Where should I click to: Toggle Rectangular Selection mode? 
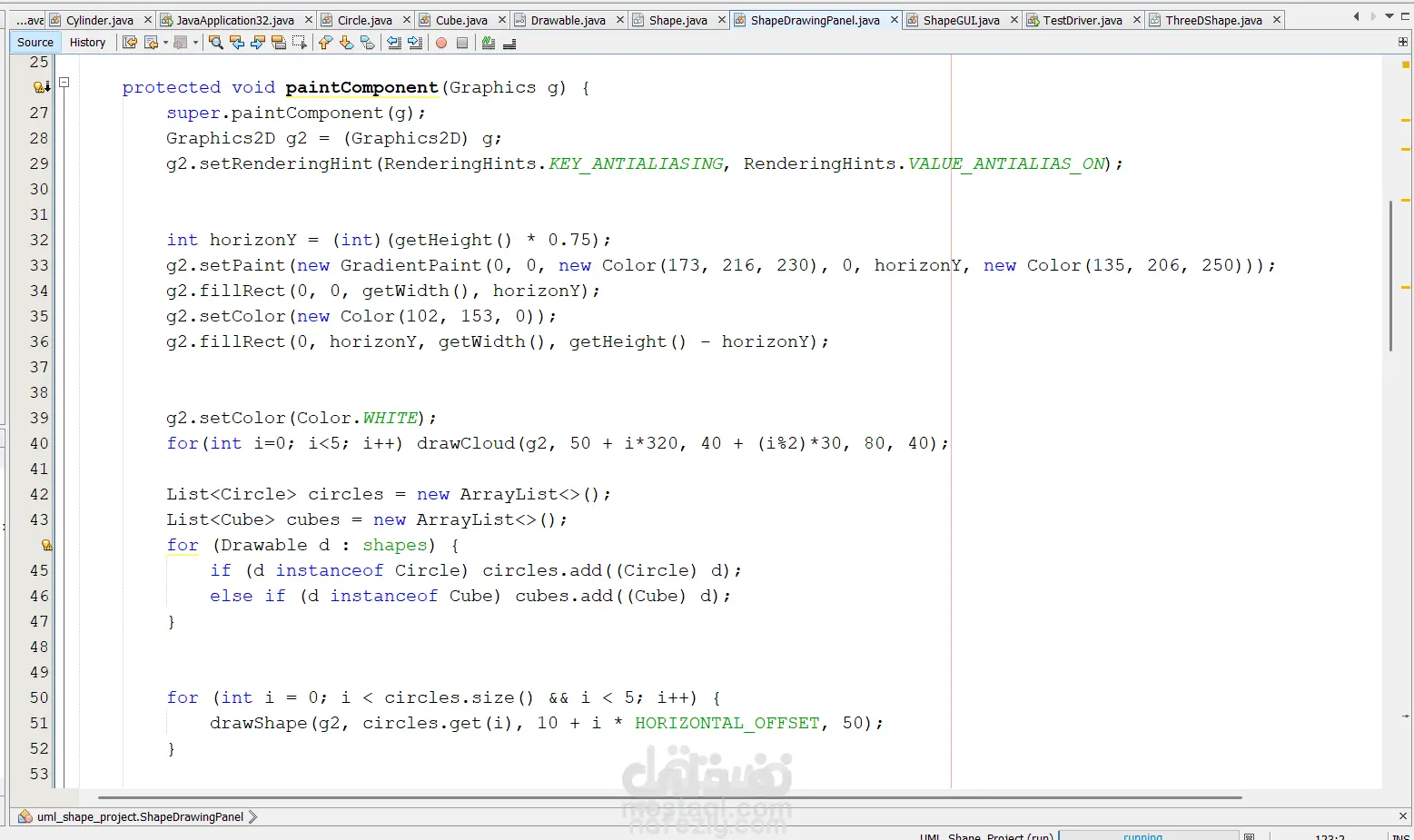[300, 43]
